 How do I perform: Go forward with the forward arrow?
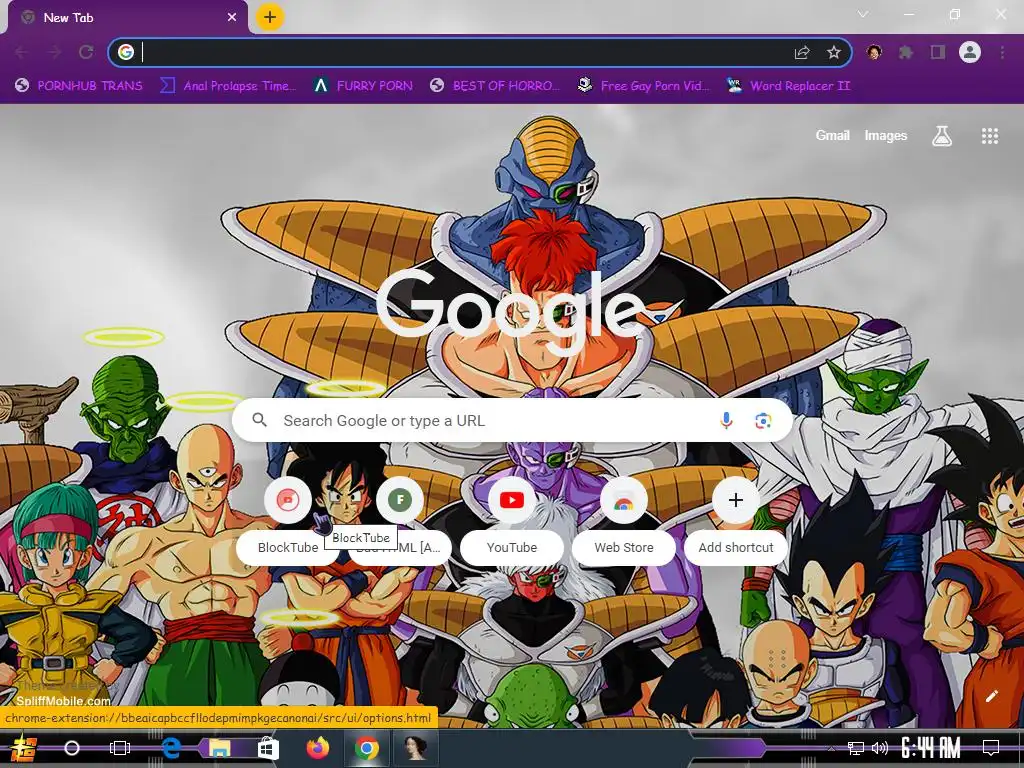point(54,52)
